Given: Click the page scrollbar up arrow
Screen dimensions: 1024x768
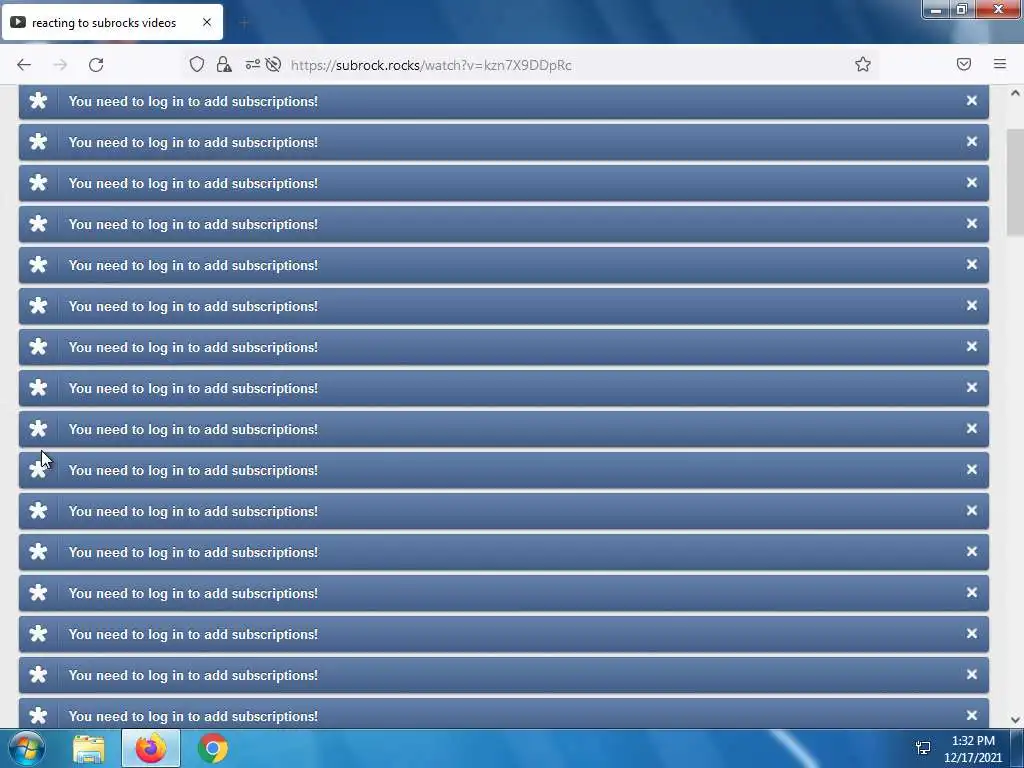Looking at the screenshot, I should pyautogui.click(x=1015, y=93).
